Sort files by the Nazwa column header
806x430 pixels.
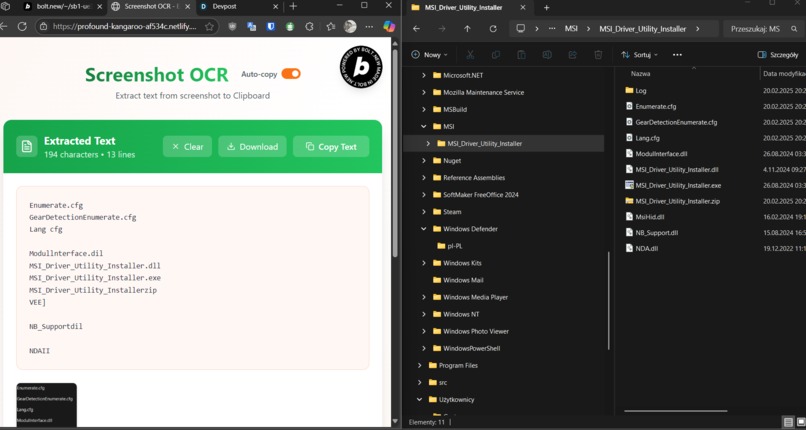640,73
